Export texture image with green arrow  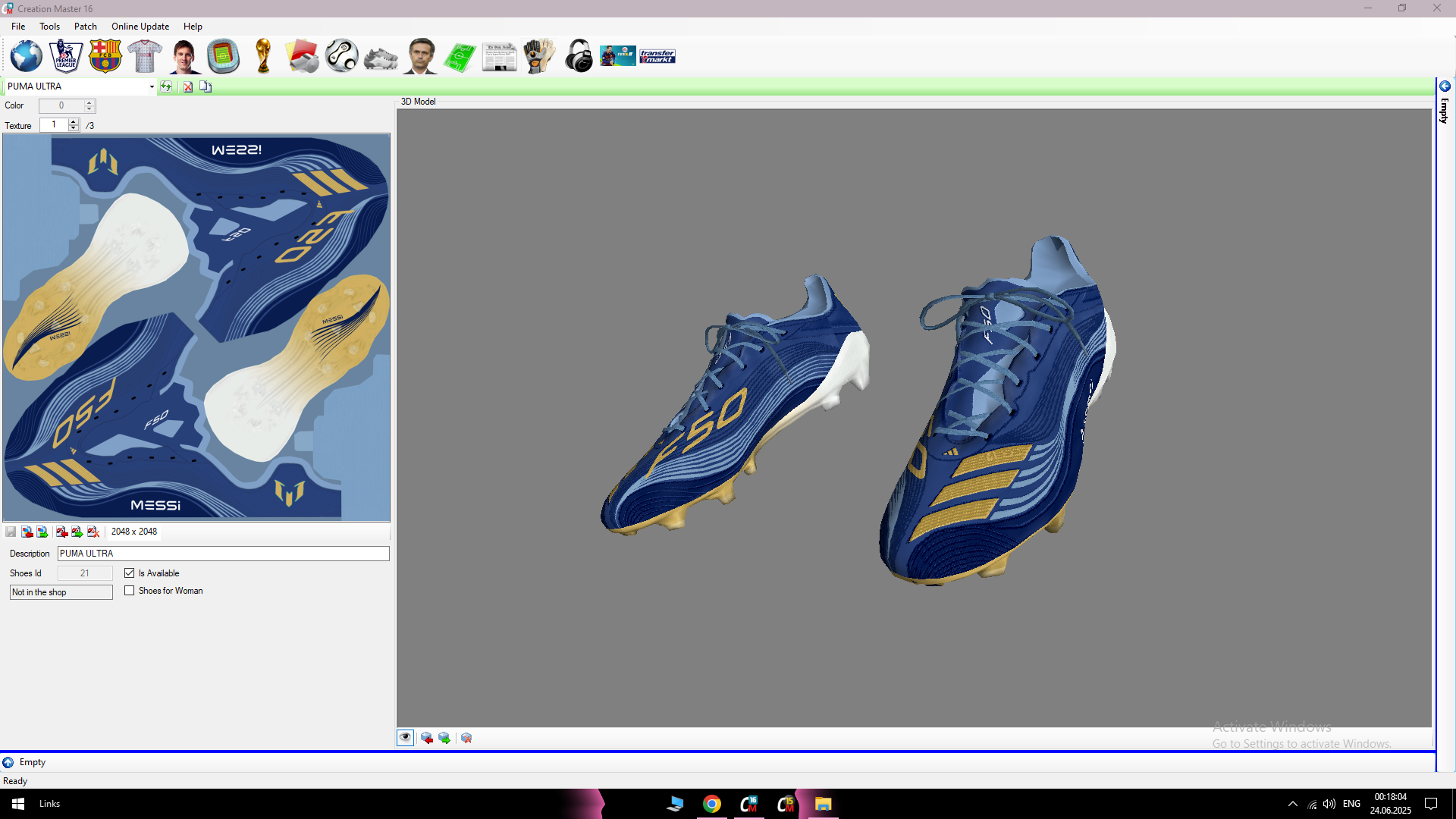[x=42, y=532]
